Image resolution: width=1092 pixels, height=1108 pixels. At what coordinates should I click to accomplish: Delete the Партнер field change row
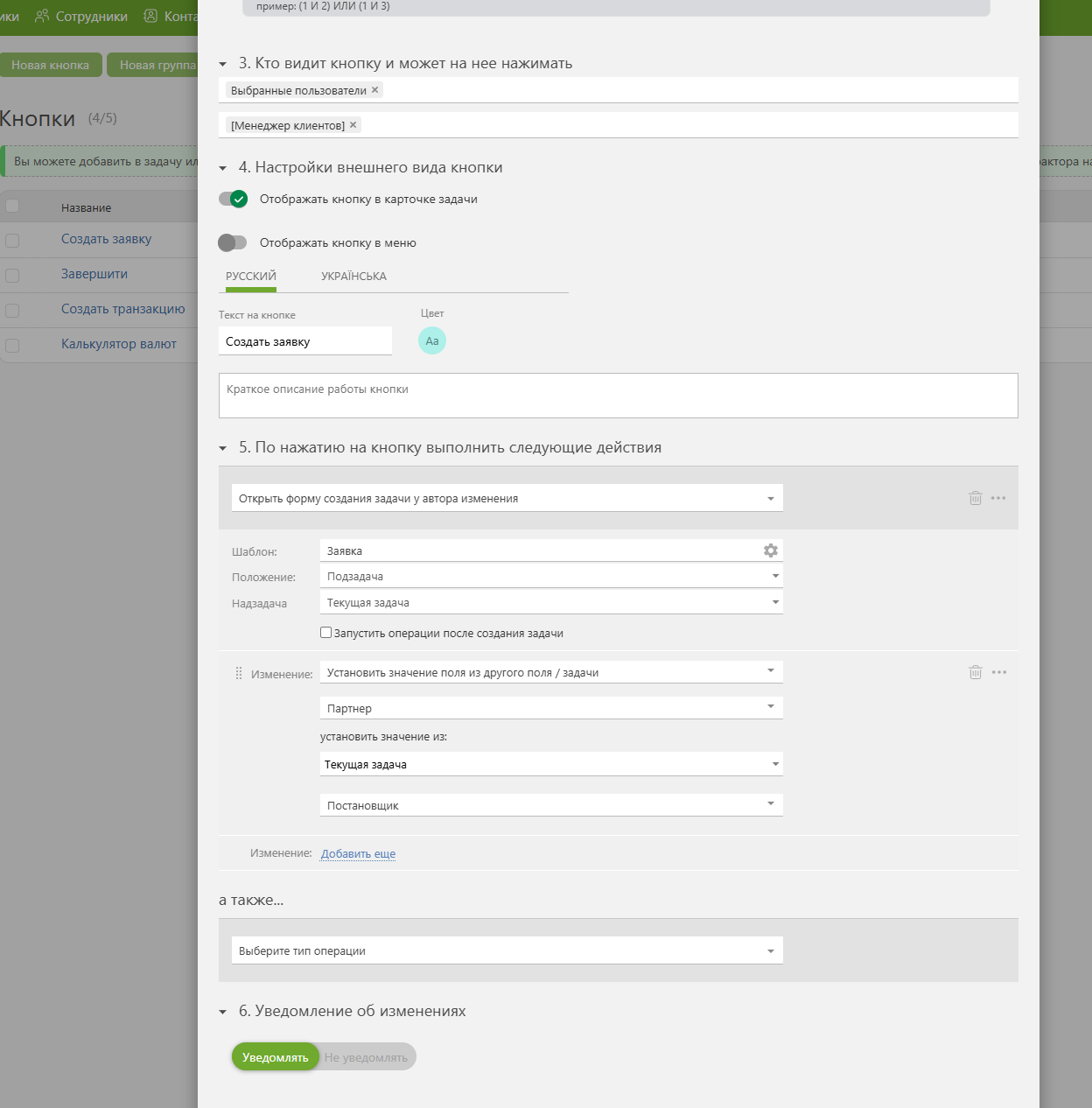click(x=975, y=672)
